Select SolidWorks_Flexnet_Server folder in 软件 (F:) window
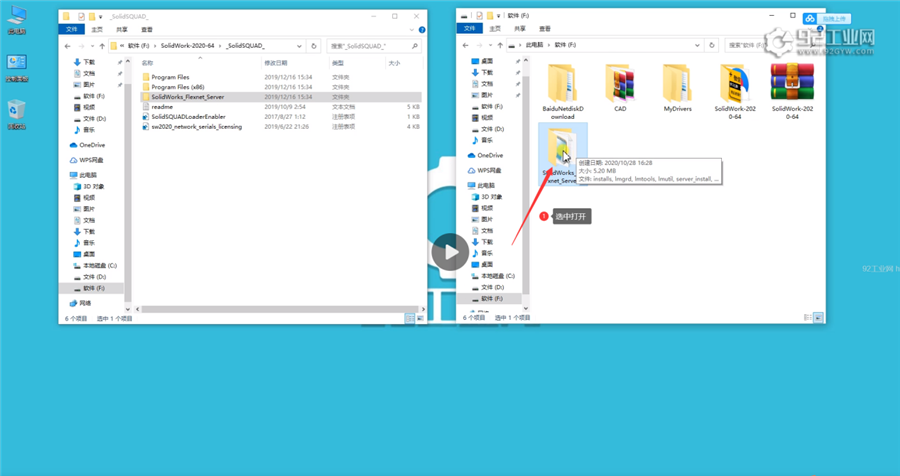Image resolution: width=900 pixels, height=476 pixels. pyautogui.click(x=562, y=154)
